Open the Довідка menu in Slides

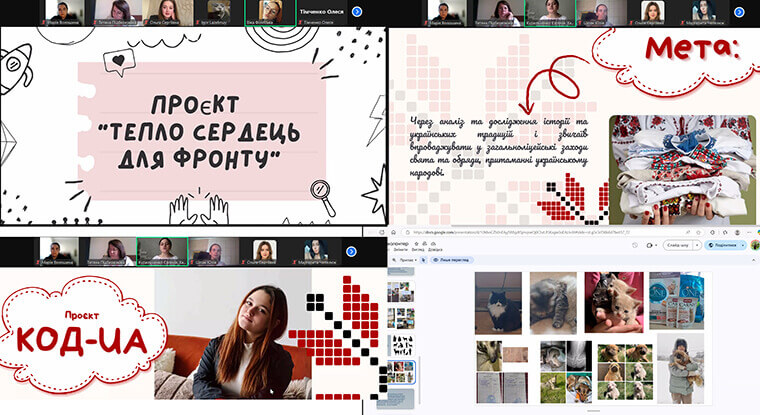click(x=434, y=250)
